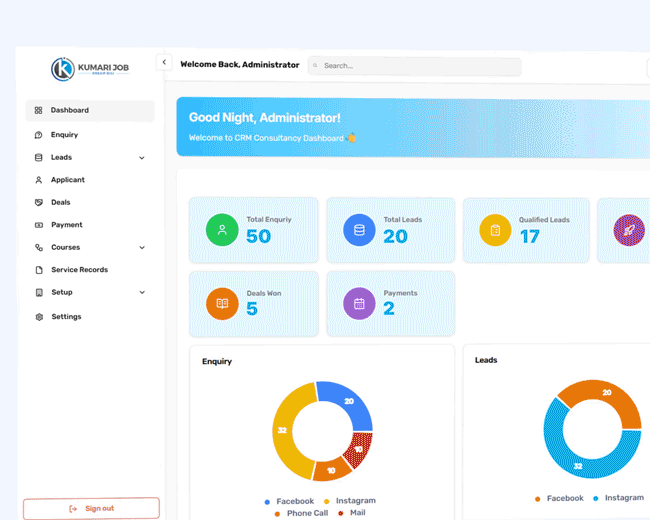The height and width of the screenshot is (520, 650).
Task: Click the green Total Enquiry person icon
Action: pyautogui.click(x=222, y=230)
